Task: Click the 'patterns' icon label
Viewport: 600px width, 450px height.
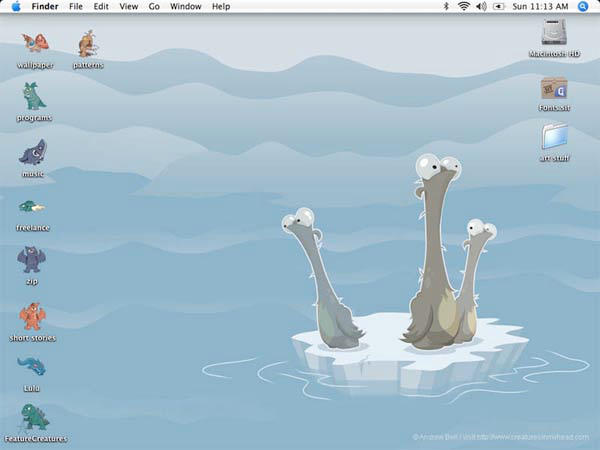Action: [88, 65]
